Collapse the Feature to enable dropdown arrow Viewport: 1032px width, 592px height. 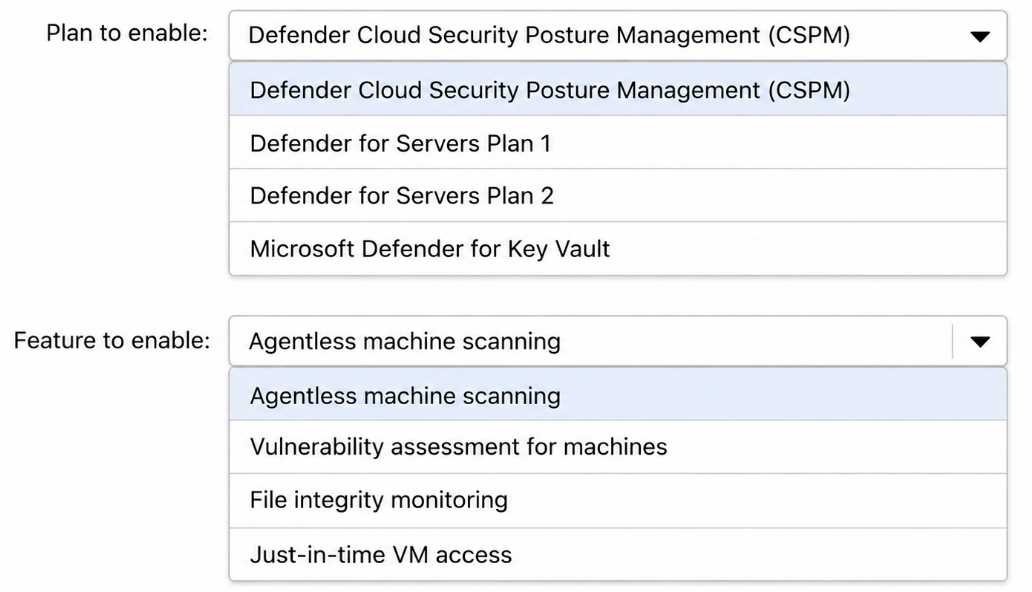980,341
